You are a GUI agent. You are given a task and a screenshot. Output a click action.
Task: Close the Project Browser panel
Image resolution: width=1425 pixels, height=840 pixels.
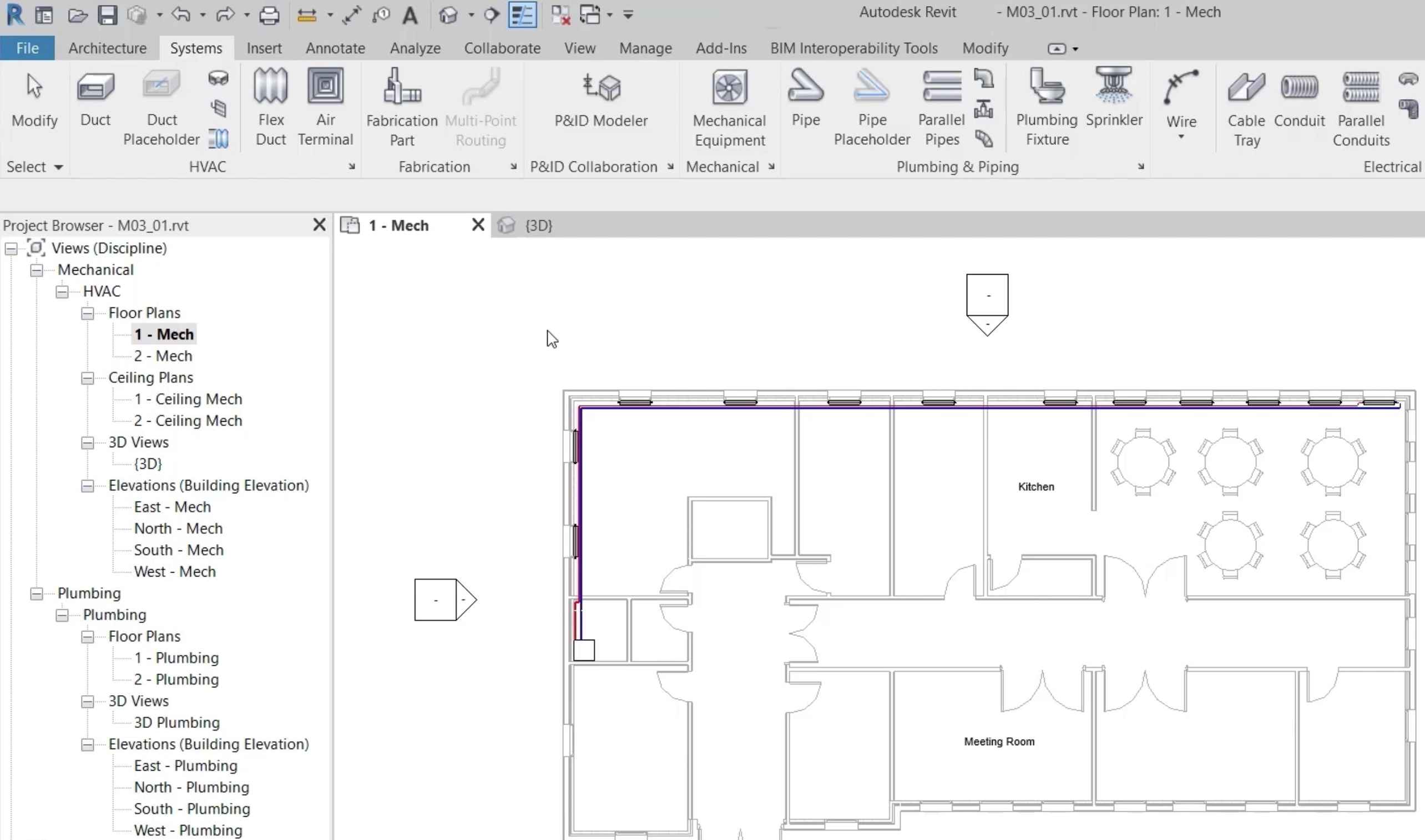point(319,225)
